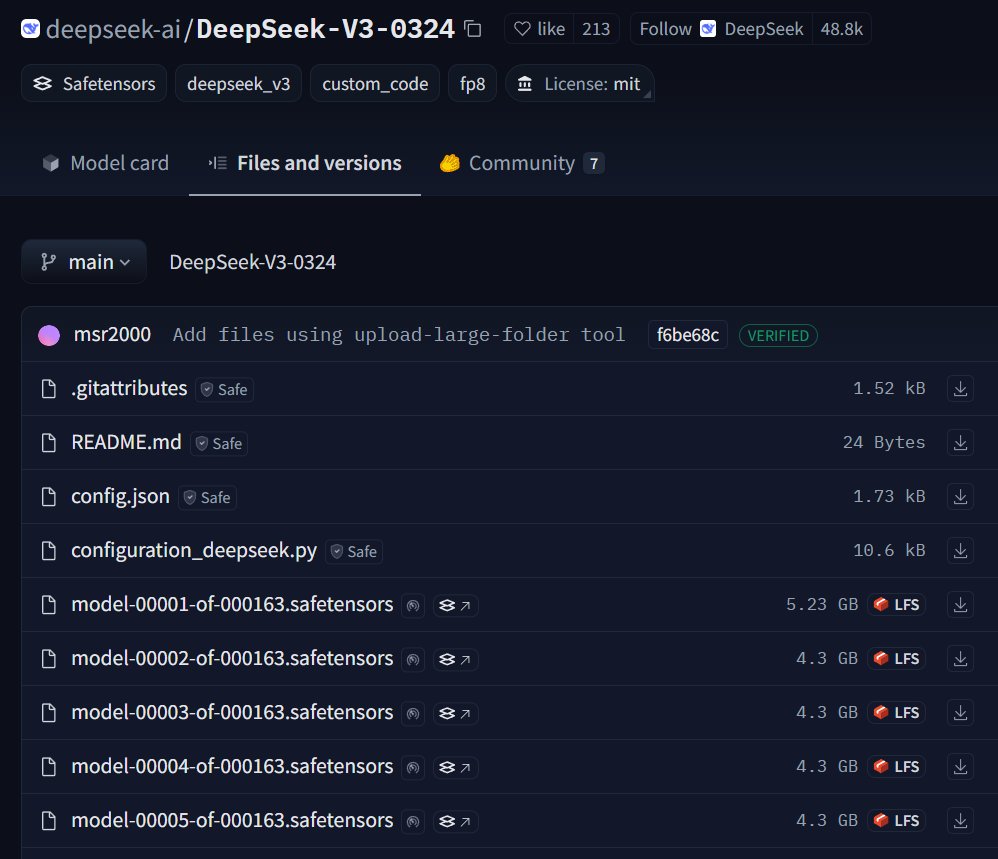Click Safe badge next to config.json
998x859 pixels.
point(207,497)
